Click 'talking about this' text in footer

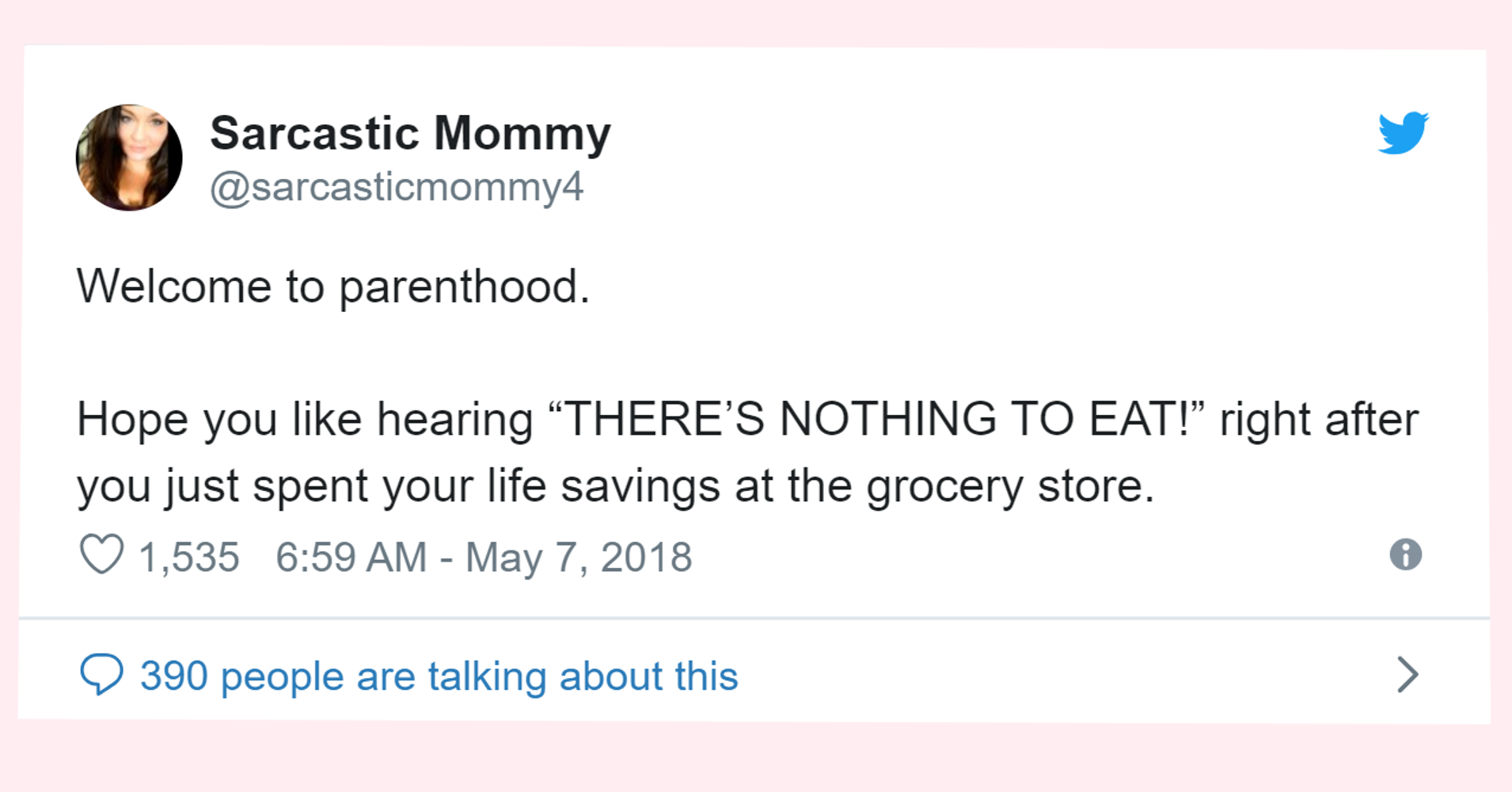583,676
